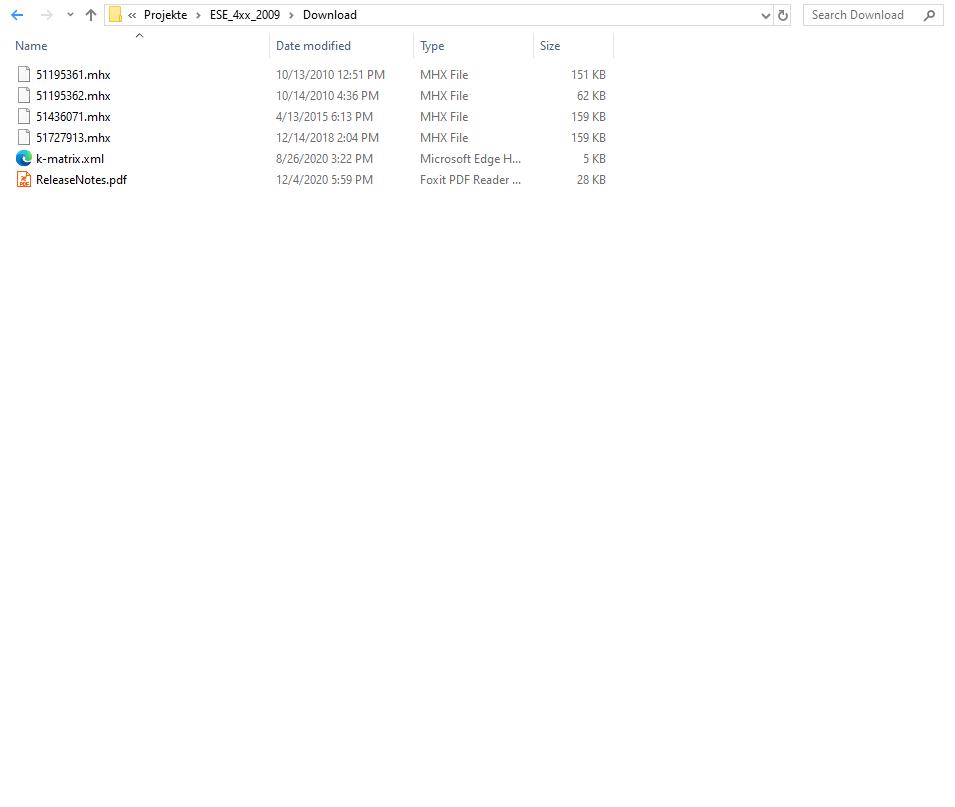The width and height of the screenshot is (955, 807).
Task: Select the 51727913.mhx file icon
Action: [x=24, y=138]
